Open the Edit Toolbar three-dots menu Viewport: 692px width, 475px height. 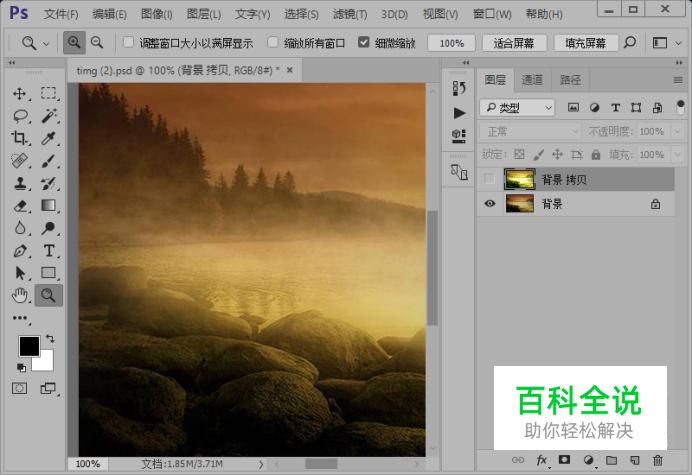pyautogui.click(x=19, y=318)
